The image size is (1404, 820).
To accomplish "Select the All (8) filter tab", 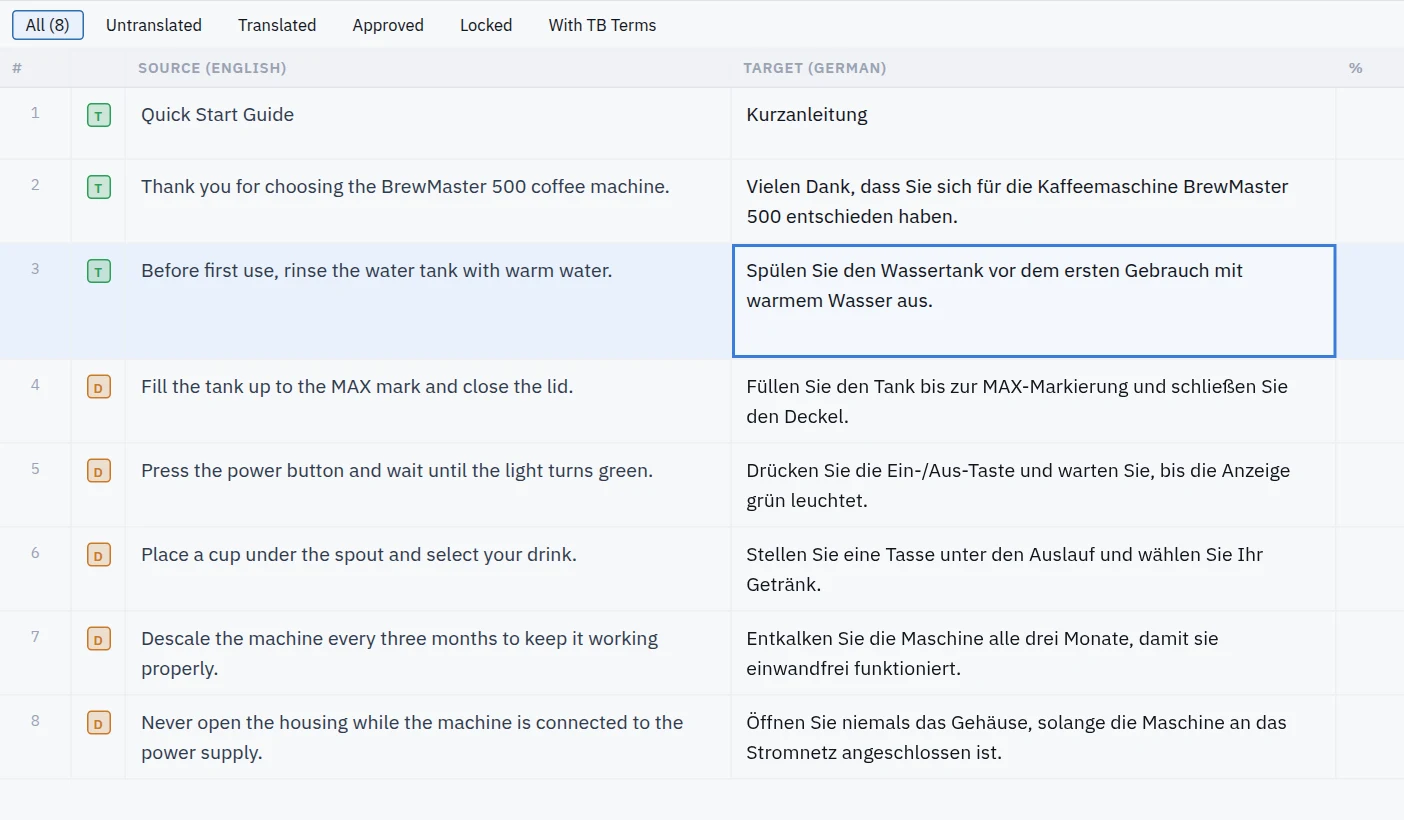I will tap(48, 25).
